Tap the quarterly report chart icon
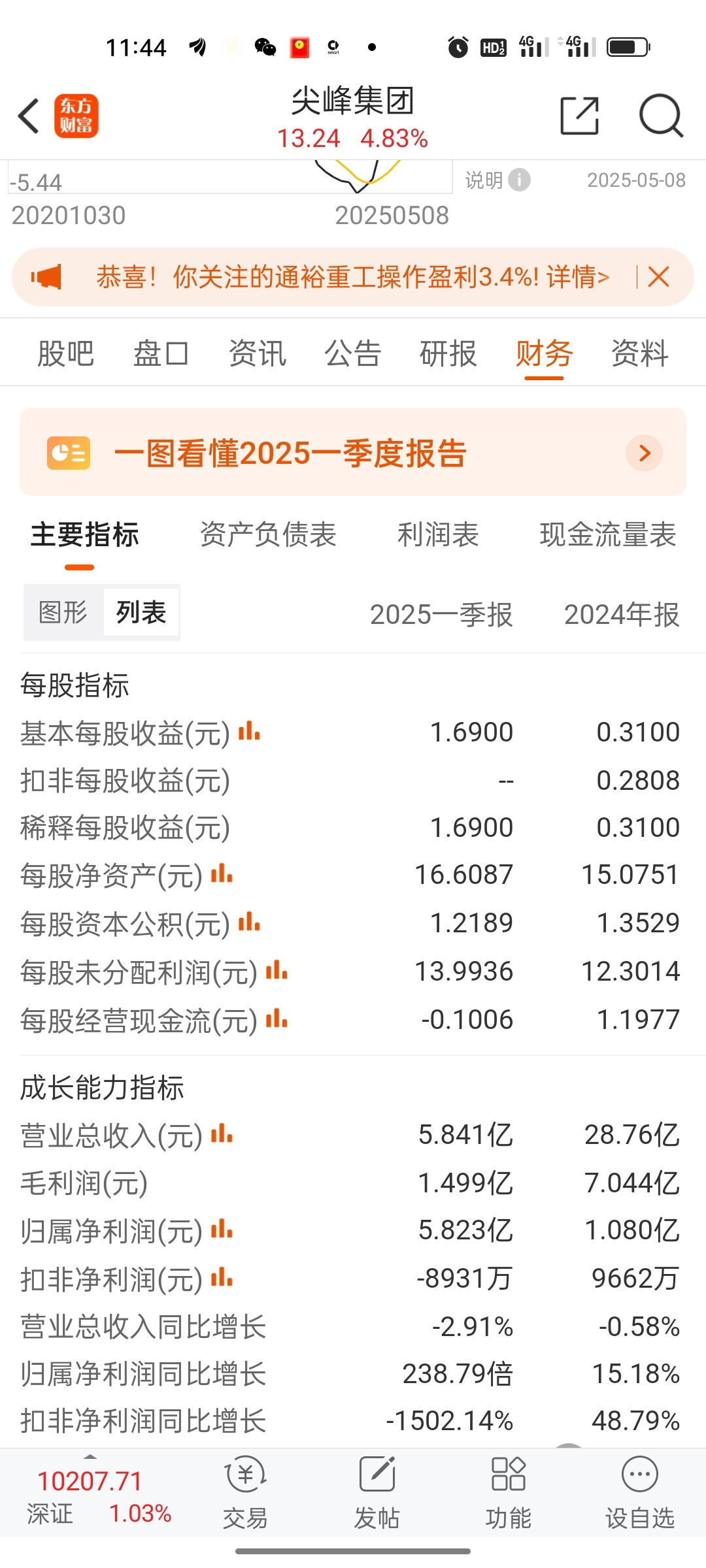Viewport: 706px width, 1568px height. (69, 453)
